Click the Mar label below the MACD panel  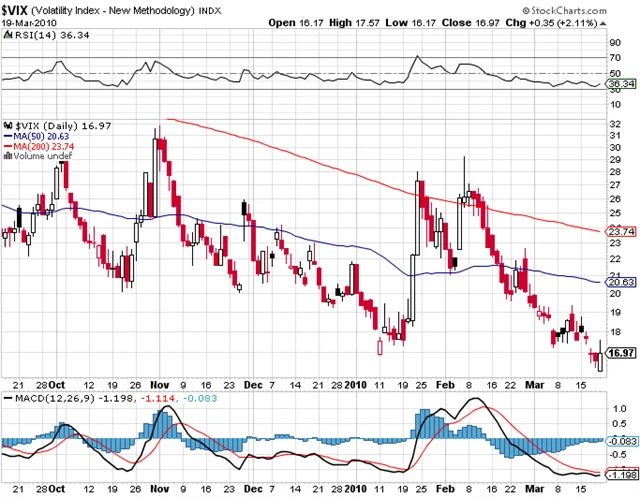(534, 489)
